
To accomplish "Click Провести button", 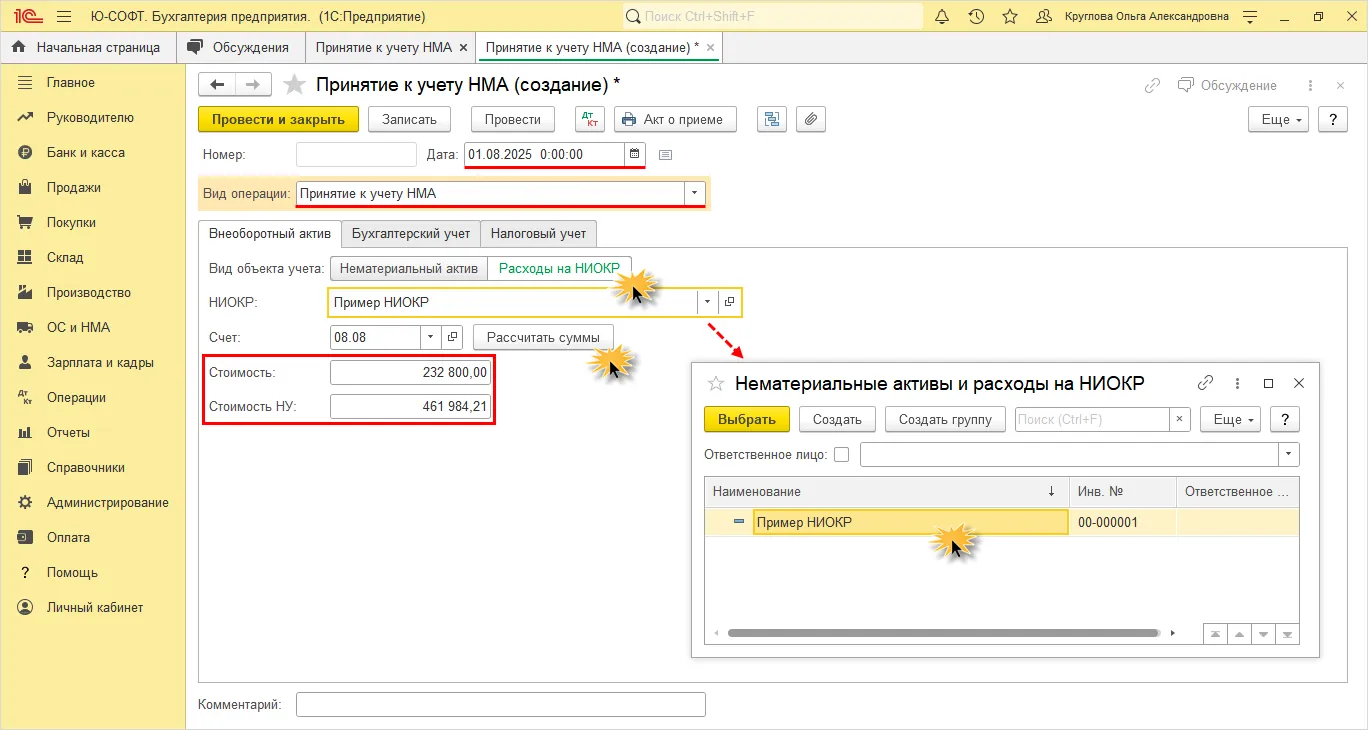I will pos(513,119).
